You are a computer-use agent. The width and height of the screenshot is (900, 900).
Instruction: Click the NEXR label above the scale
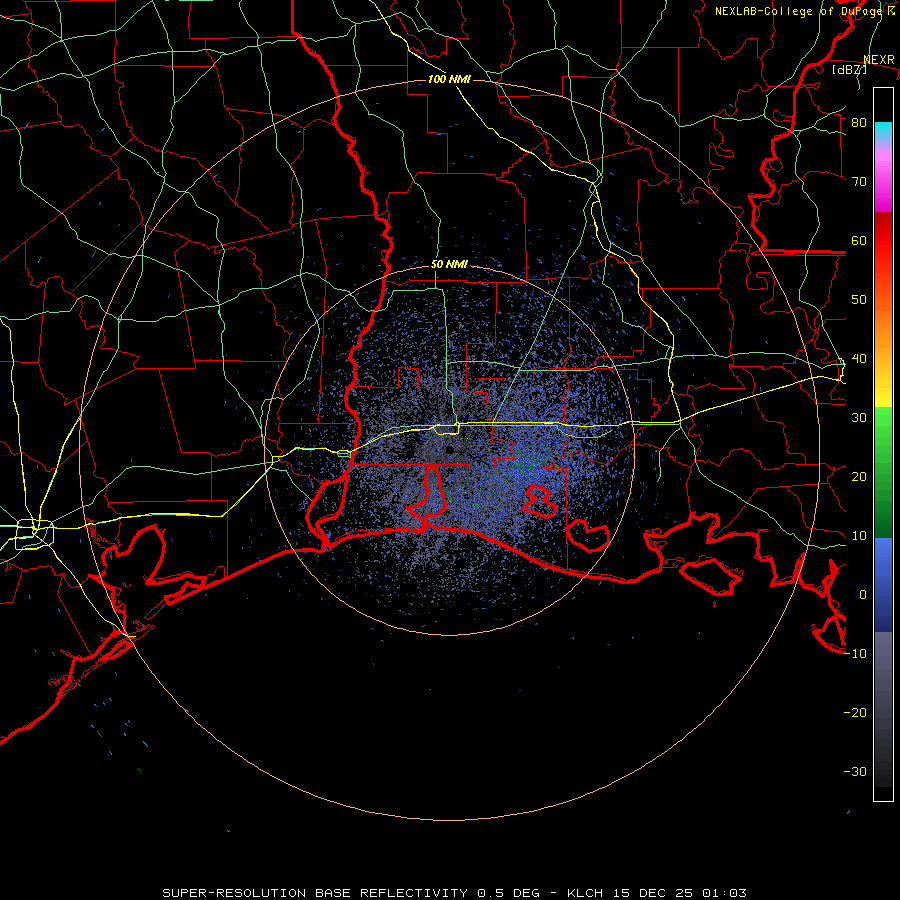(879, 60)
